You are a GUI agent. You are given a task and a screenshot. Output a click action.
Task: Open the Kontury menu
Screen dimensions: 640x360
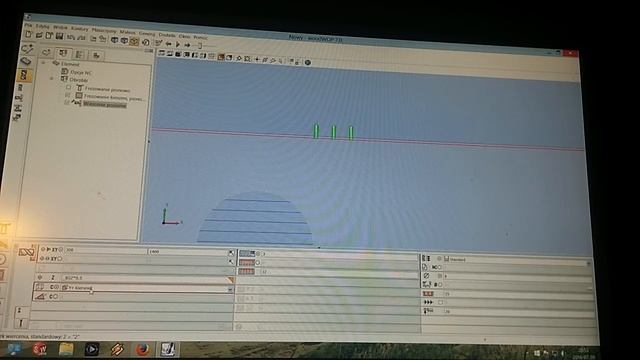(x=80, y=29)
